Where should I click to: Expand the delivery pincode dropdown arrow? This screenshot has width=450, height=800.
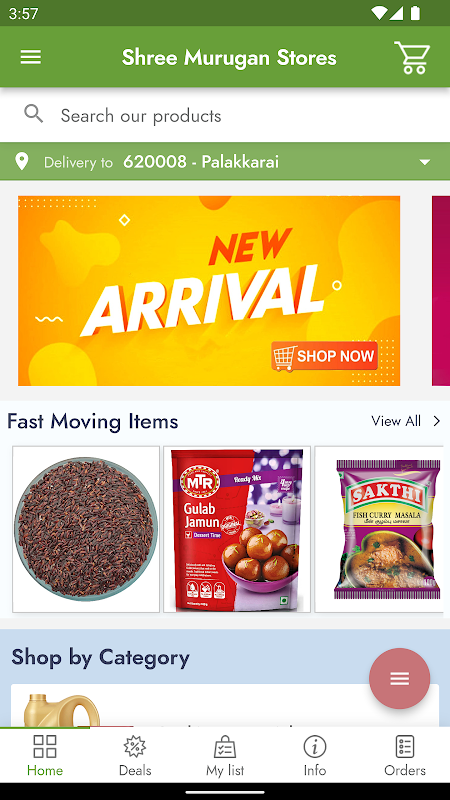click(424, 162)
